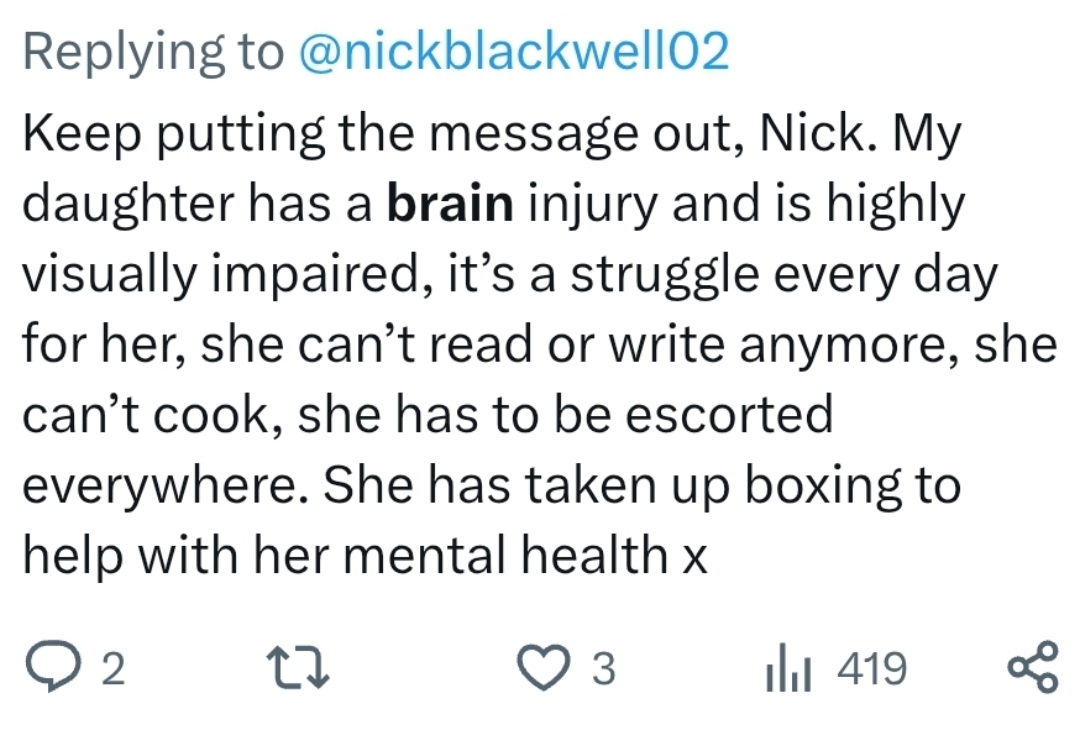Image resolution: width=1080 pixels, height=738 pixels.
Task: Click the word 'daughter' in the tweet
Action: [129, 205]
